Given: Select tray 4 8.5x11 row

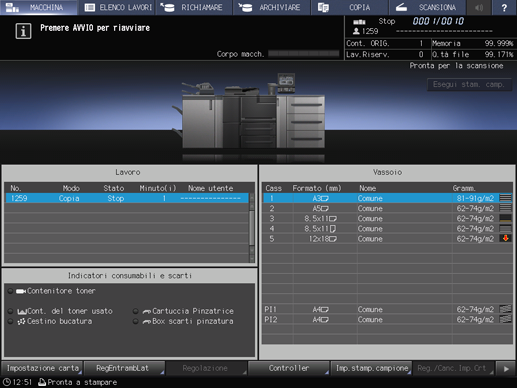Looking at the screenshot, I should click(x=388, y=229).
